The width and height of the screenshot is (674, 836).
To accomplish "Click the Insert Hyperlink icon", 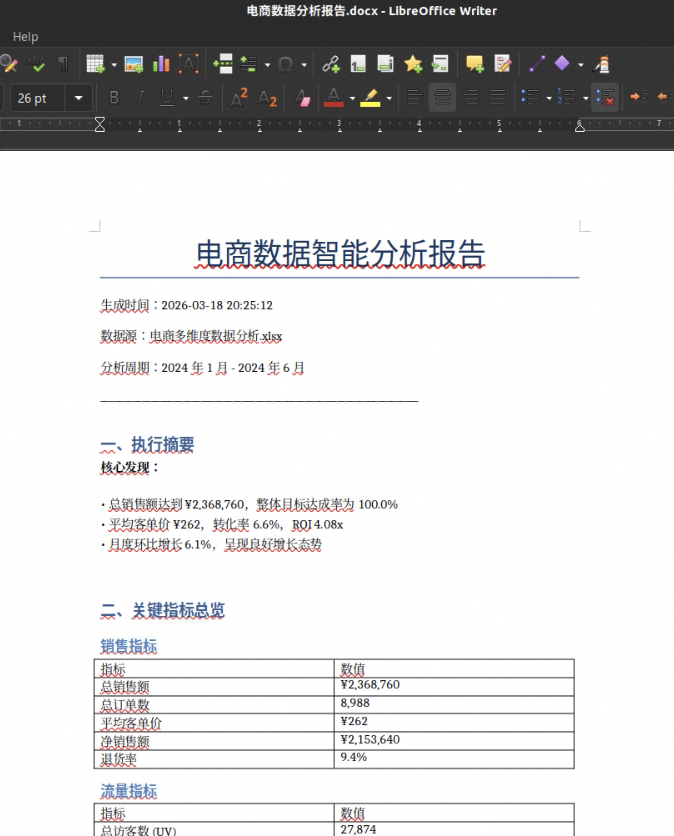I will point(331,65).
